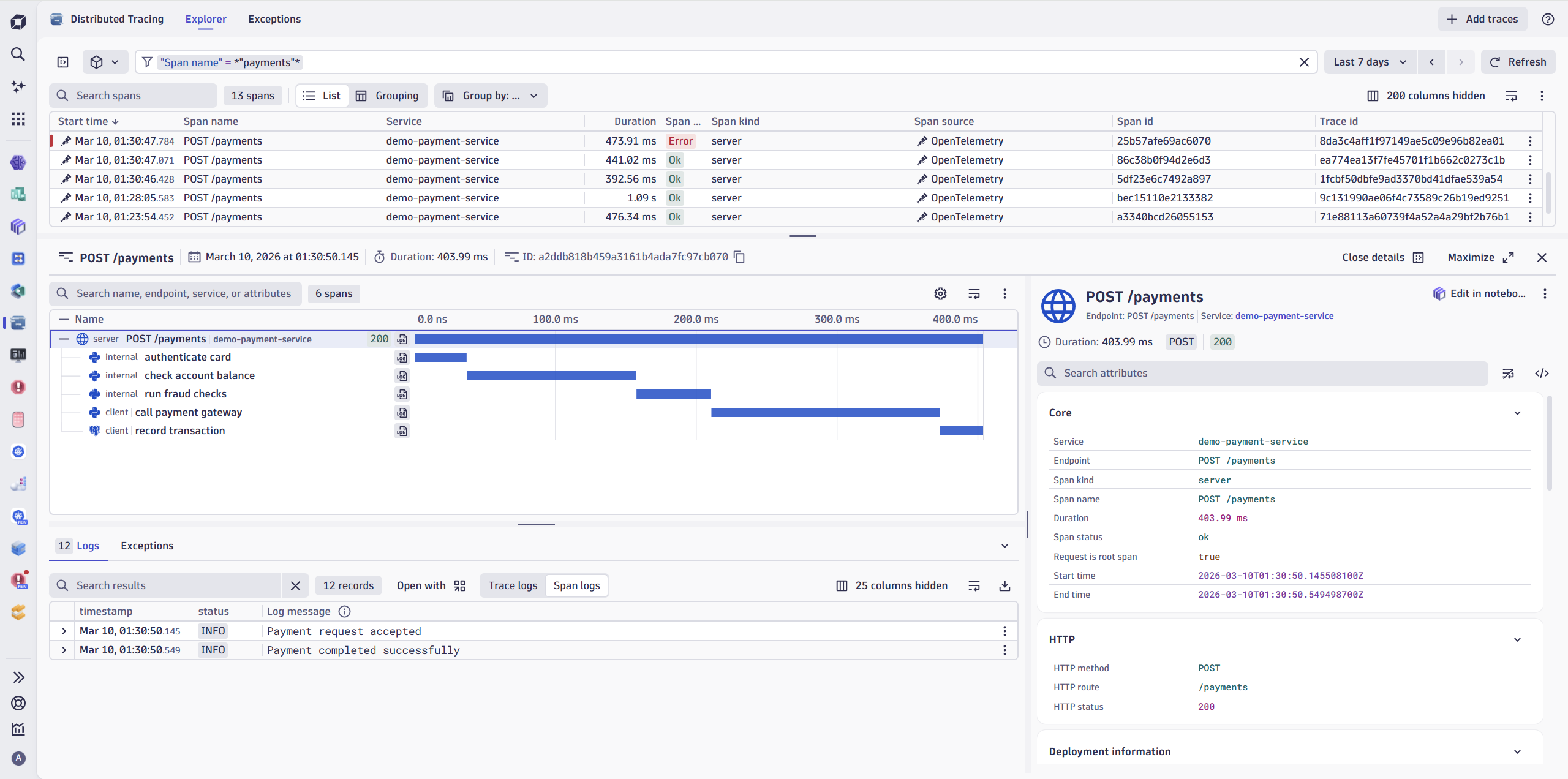Click the Search spans field
Screen dimensions: 1568x779
pyautogui.click(x=134, y=96)
